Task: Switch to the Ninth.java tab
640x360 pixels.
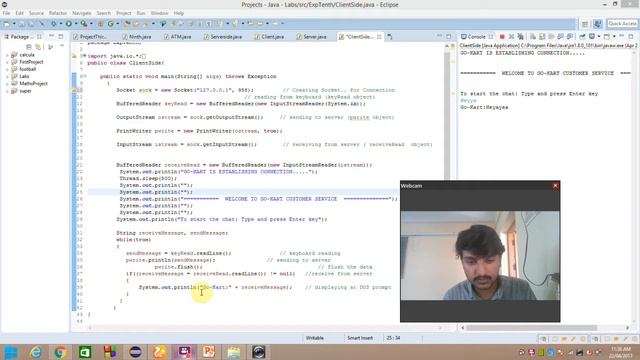Action: (137, 37)
